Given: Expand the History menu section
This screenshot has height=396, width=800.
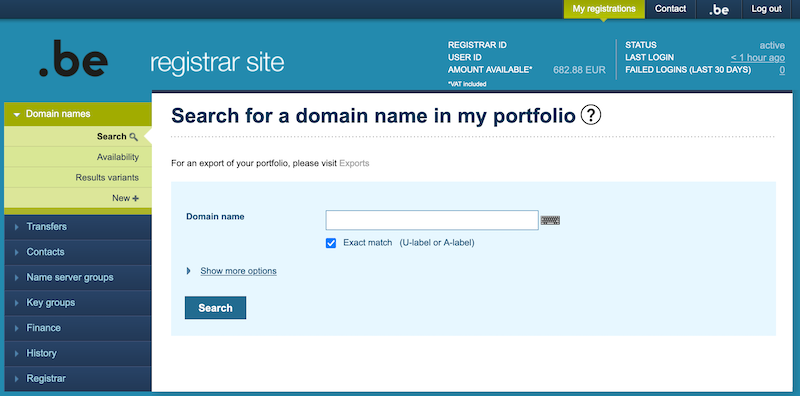Looking at the screenshot, I should 78,353.
